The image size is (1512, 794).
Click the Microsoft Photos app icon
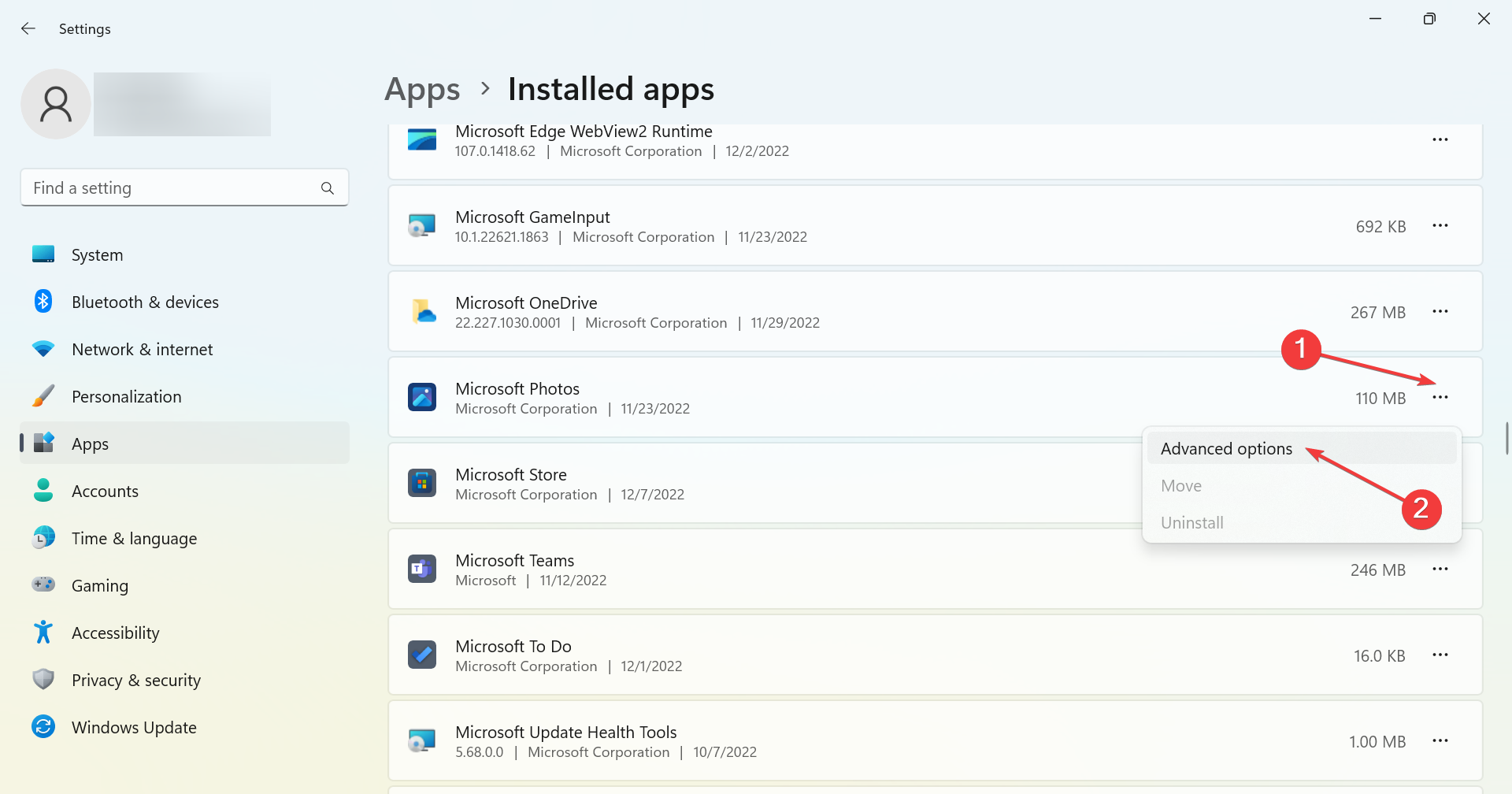pos(422,397)
